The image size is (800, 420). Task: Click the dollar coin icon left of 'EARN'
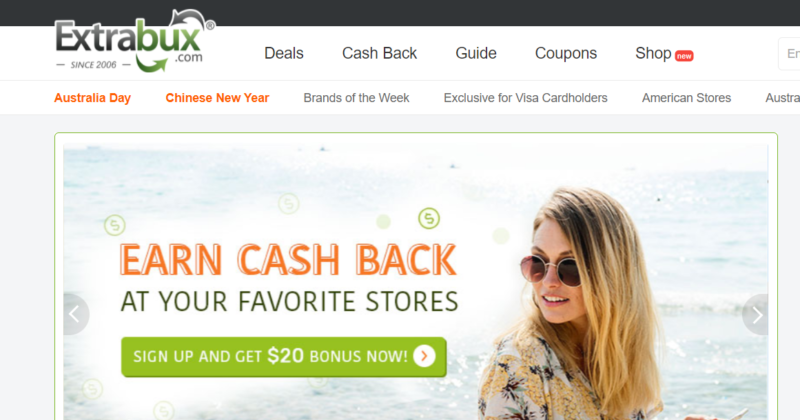(x=115, y=225)
